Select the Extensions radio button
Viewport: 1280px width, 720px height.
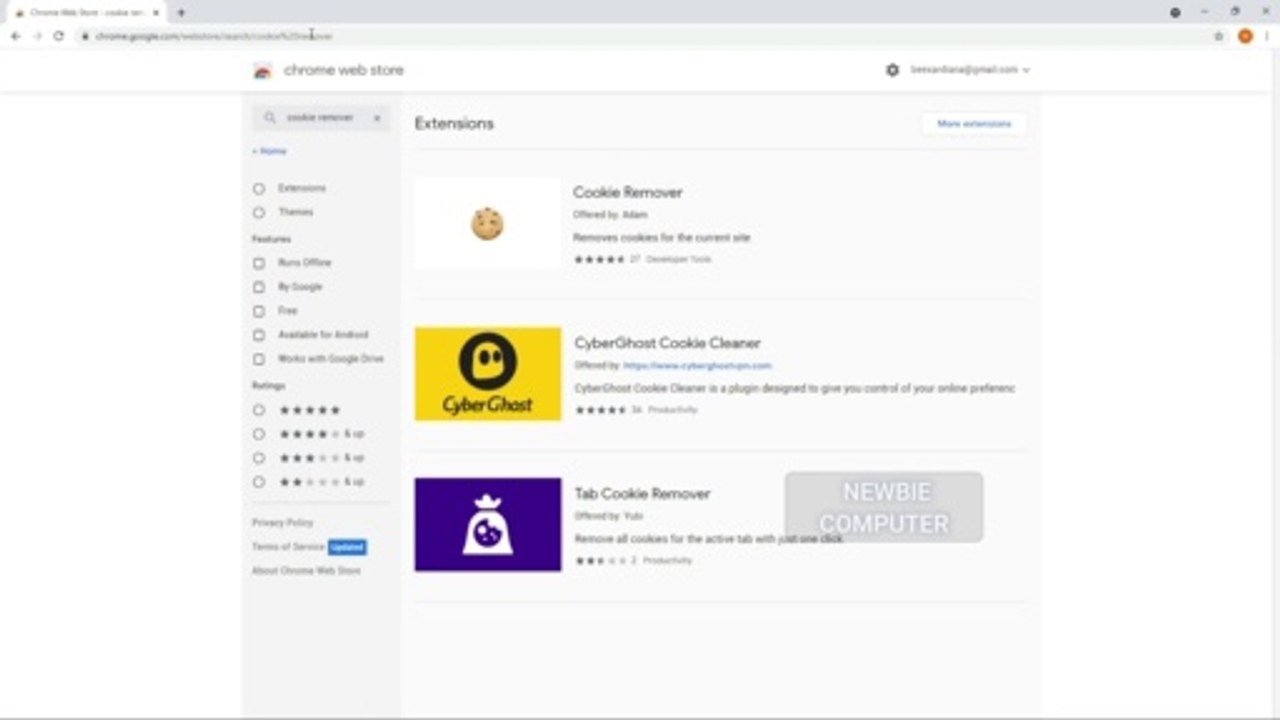click(259, 188)
